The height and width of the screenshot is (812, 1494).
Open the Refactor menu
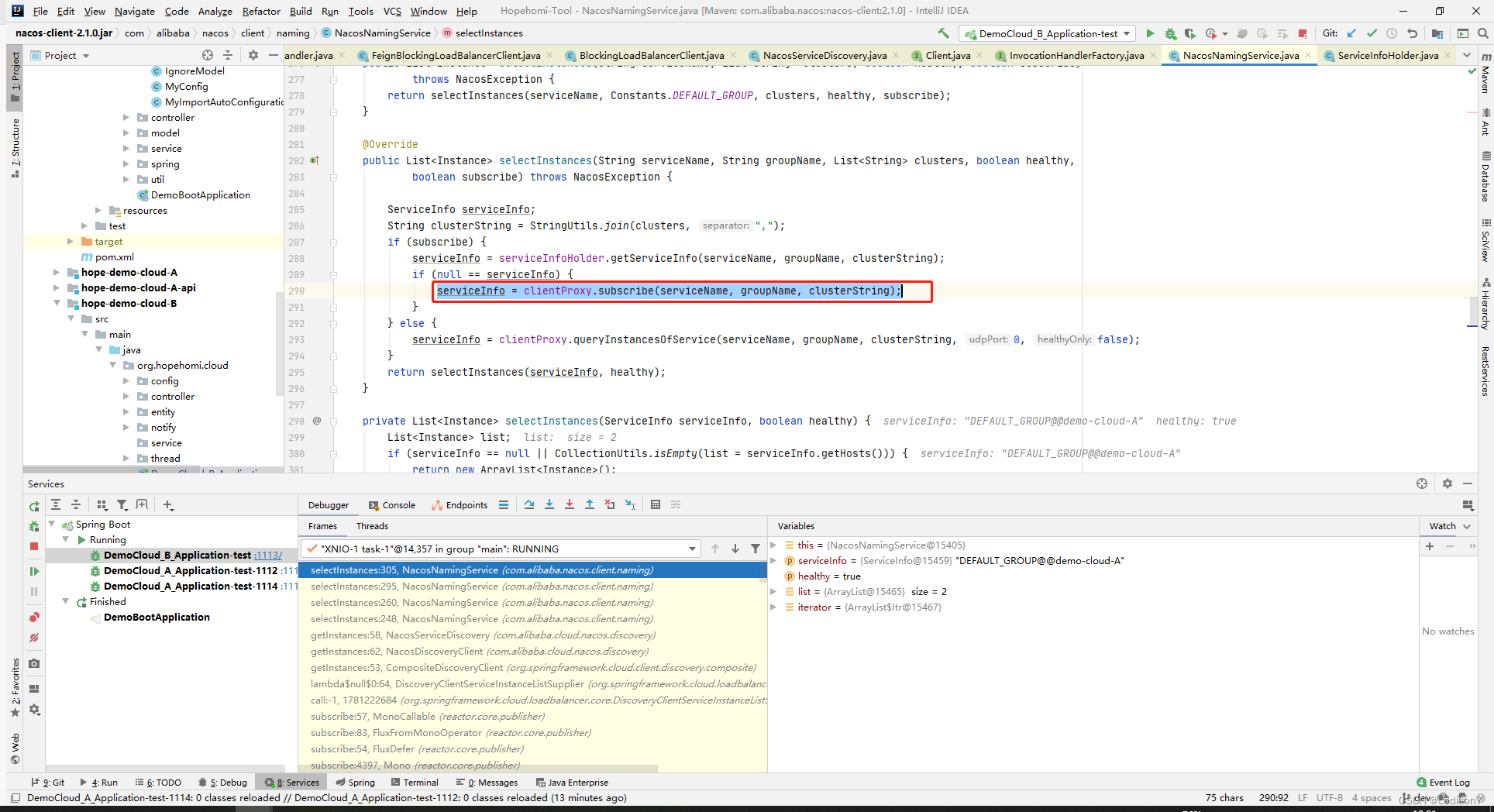coord(261,11)
